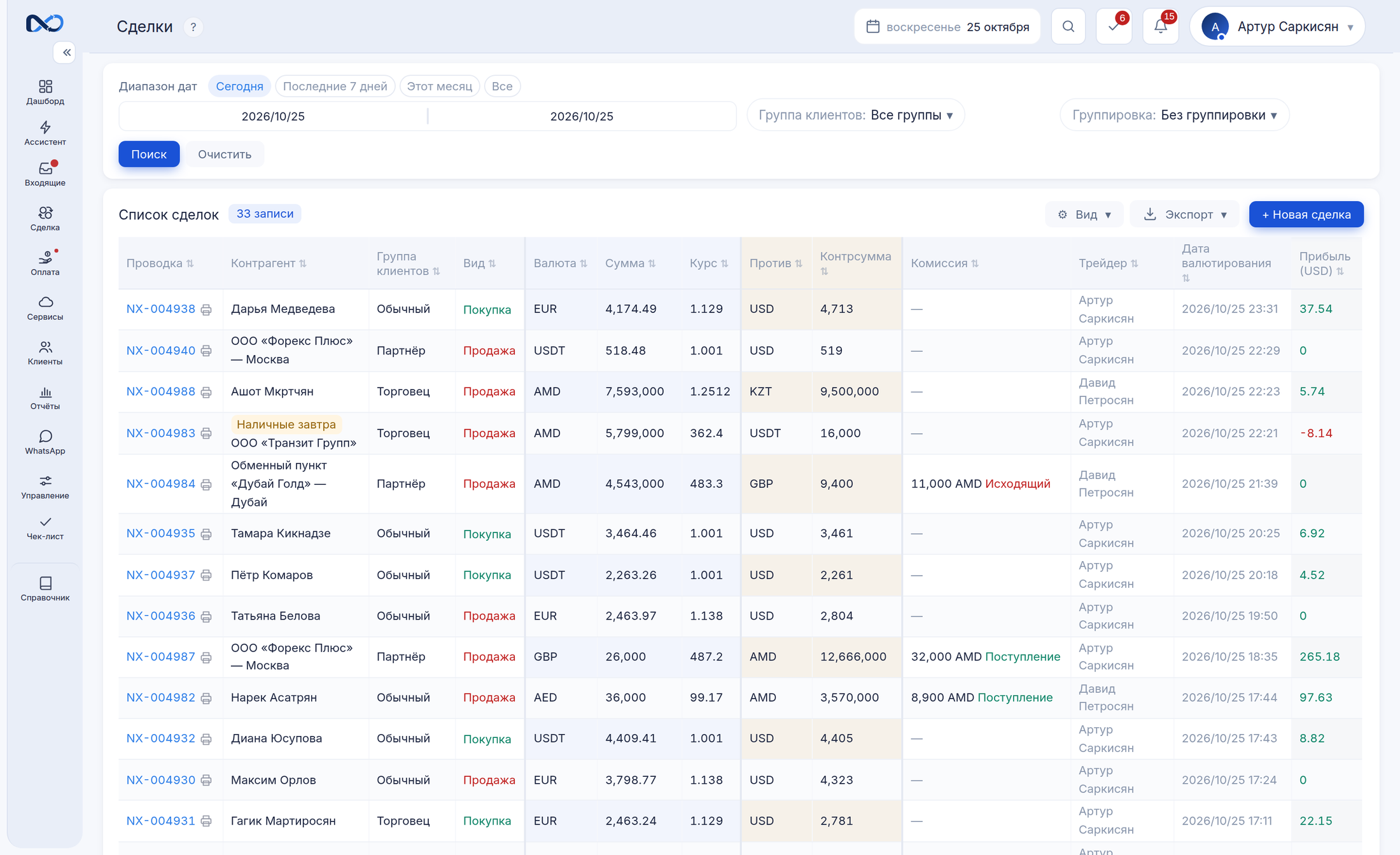This screenshot has height=855, width=1400.
Task: Open the notifications bell icon
Action: 1161,27
